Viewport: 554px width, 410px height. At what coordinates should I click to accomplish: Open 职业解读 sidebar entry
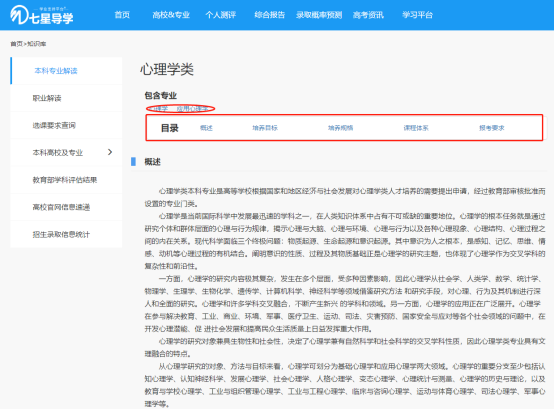pos(47,98)
